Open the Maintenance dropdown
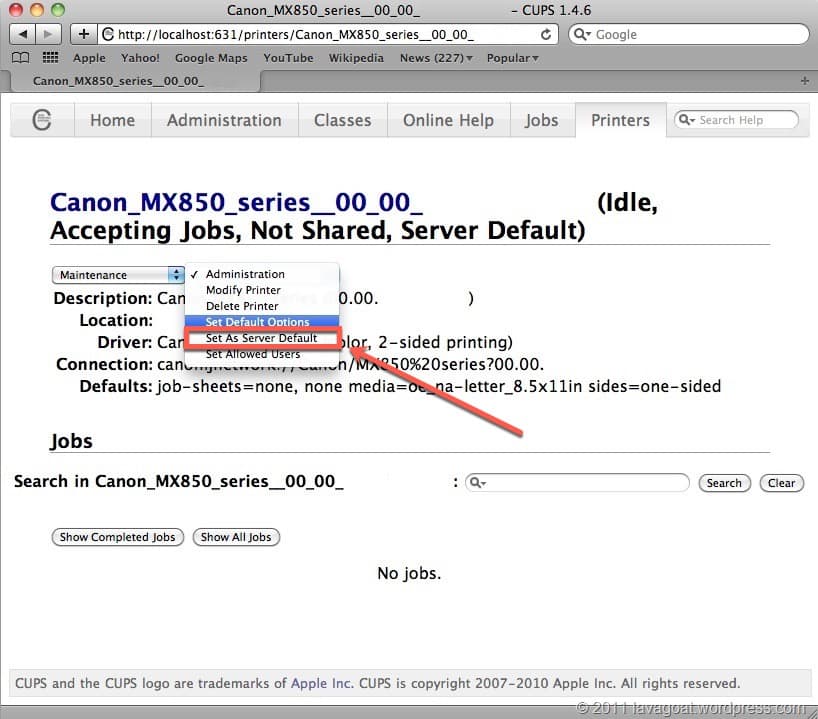 (118, 275)
